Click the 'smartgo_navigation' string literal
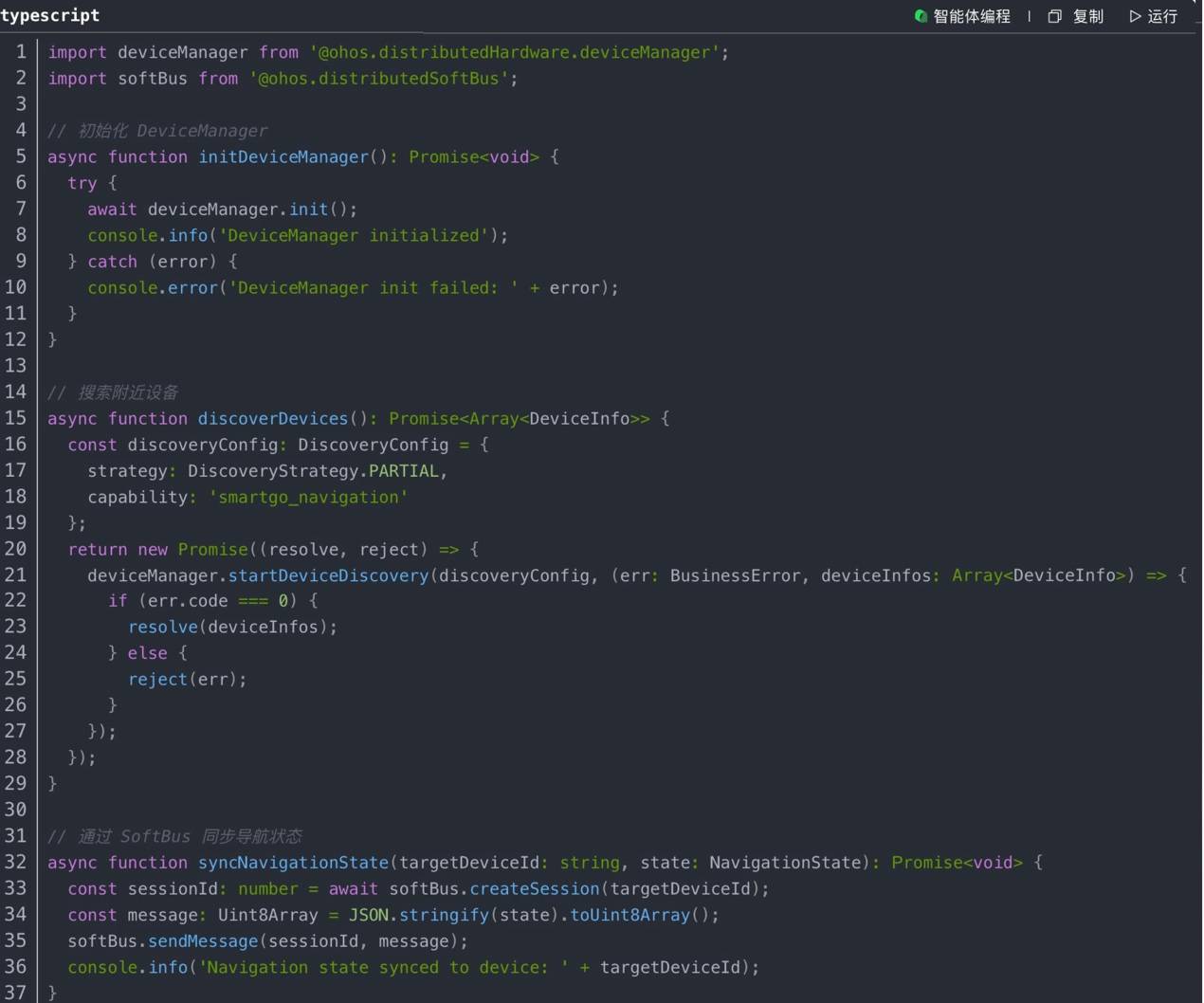 pos(308,497)
